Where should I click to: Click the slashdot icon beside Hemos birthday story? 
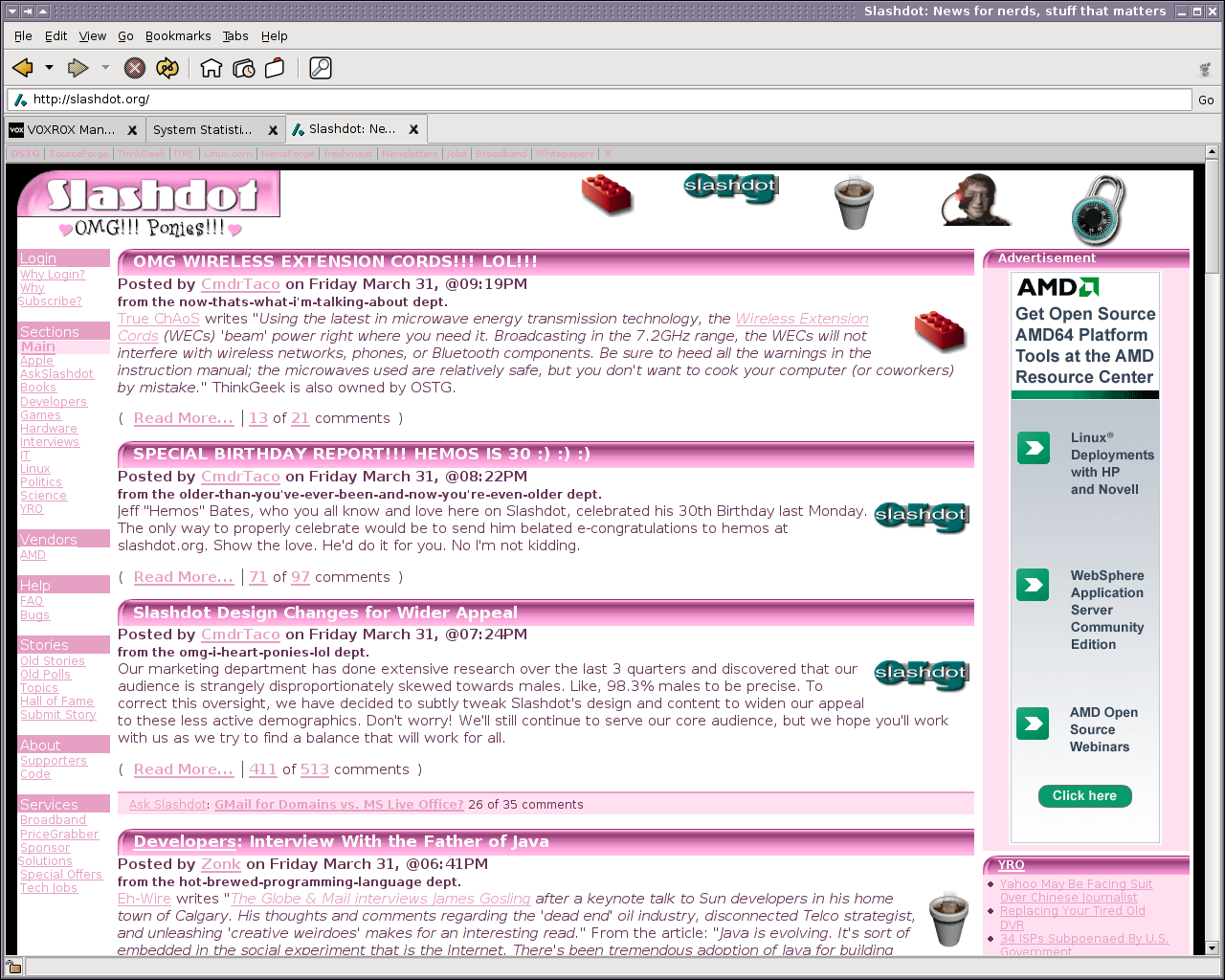coord(922,517)
